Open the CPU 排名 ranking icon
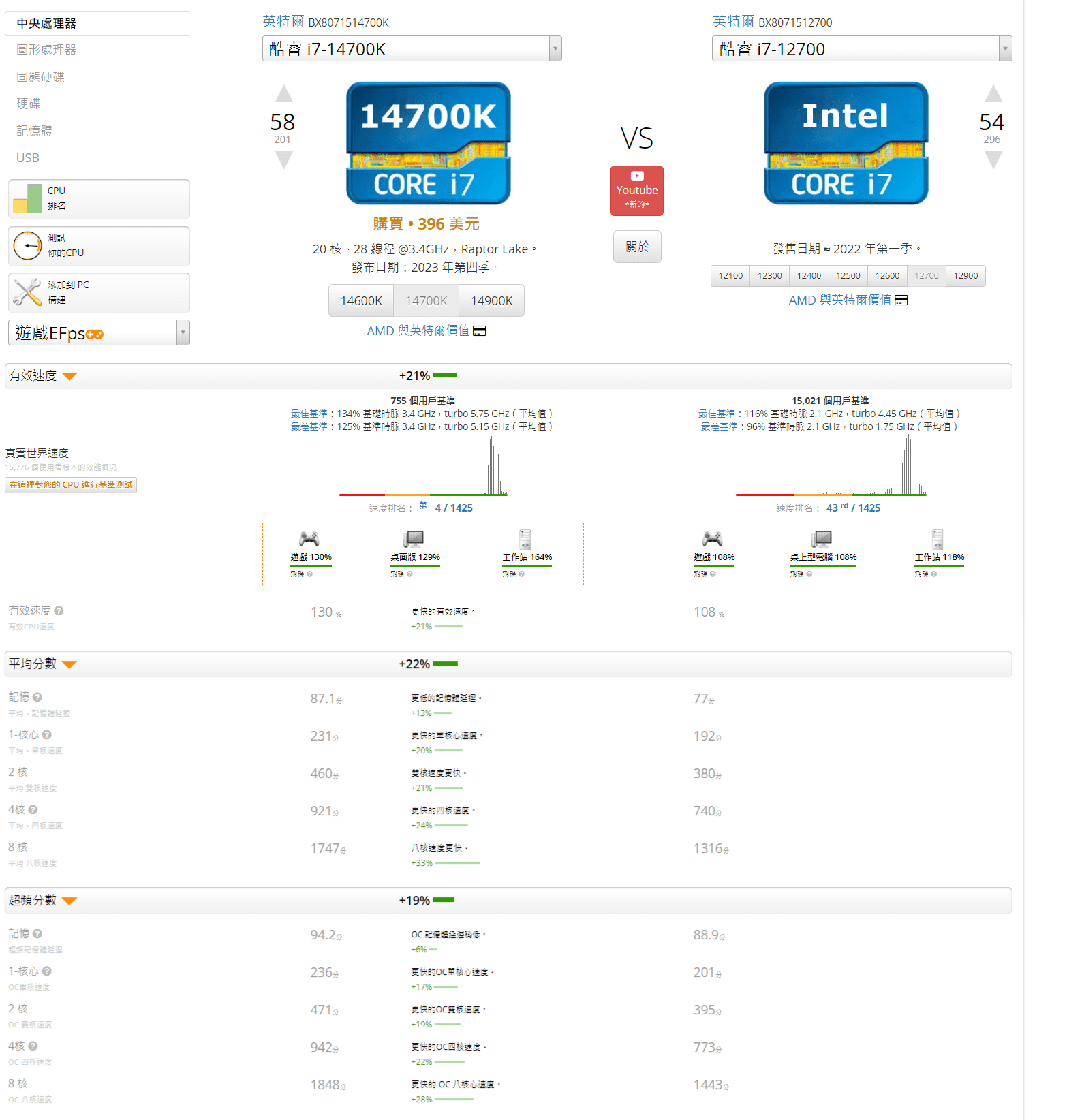The width and height of the screenshot is (1067, 1120). pos(27,199)
